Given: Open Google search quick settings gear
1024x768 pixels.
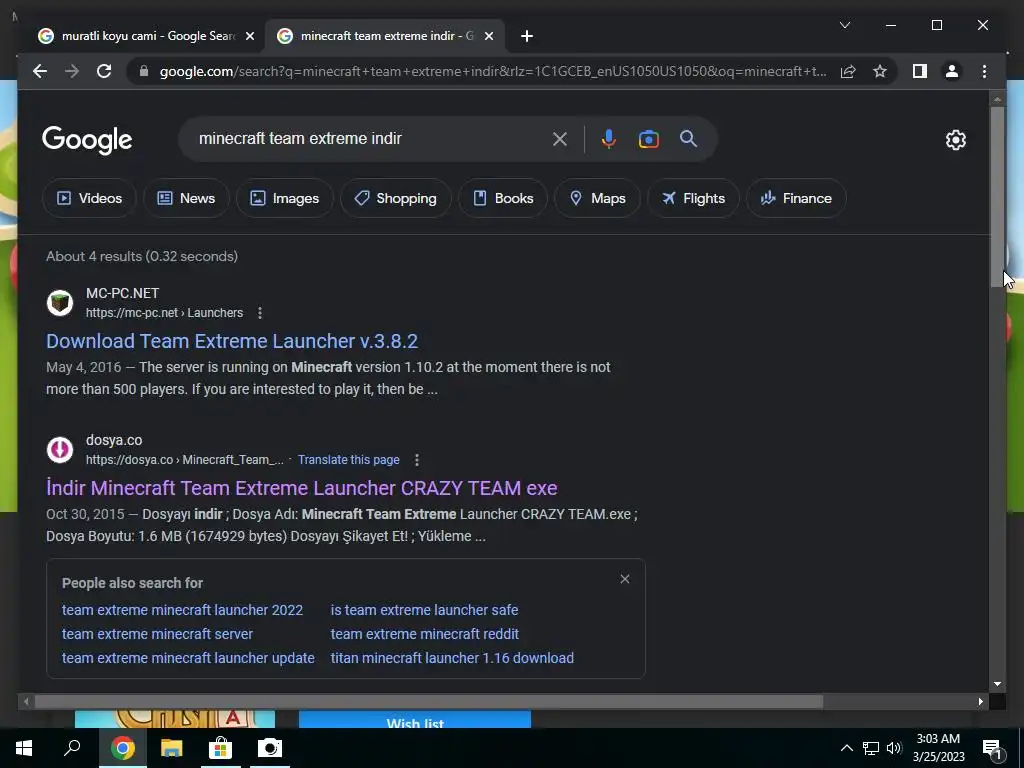Looking at the screenshot, I should click(x=955, y=140).
